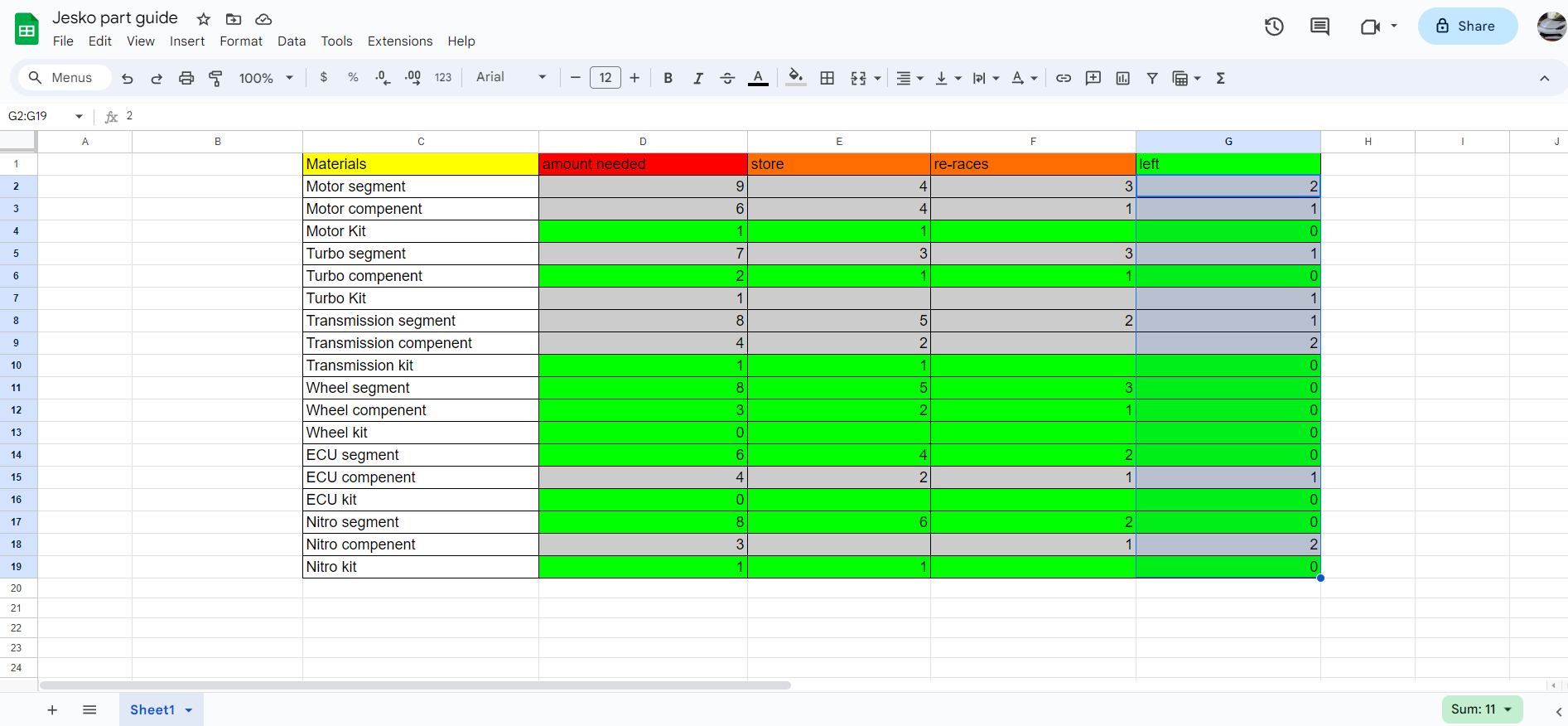The height and width of the screenshot is (726, 1568).
Task: Click the font size input field
Action: tap(605, 78)
